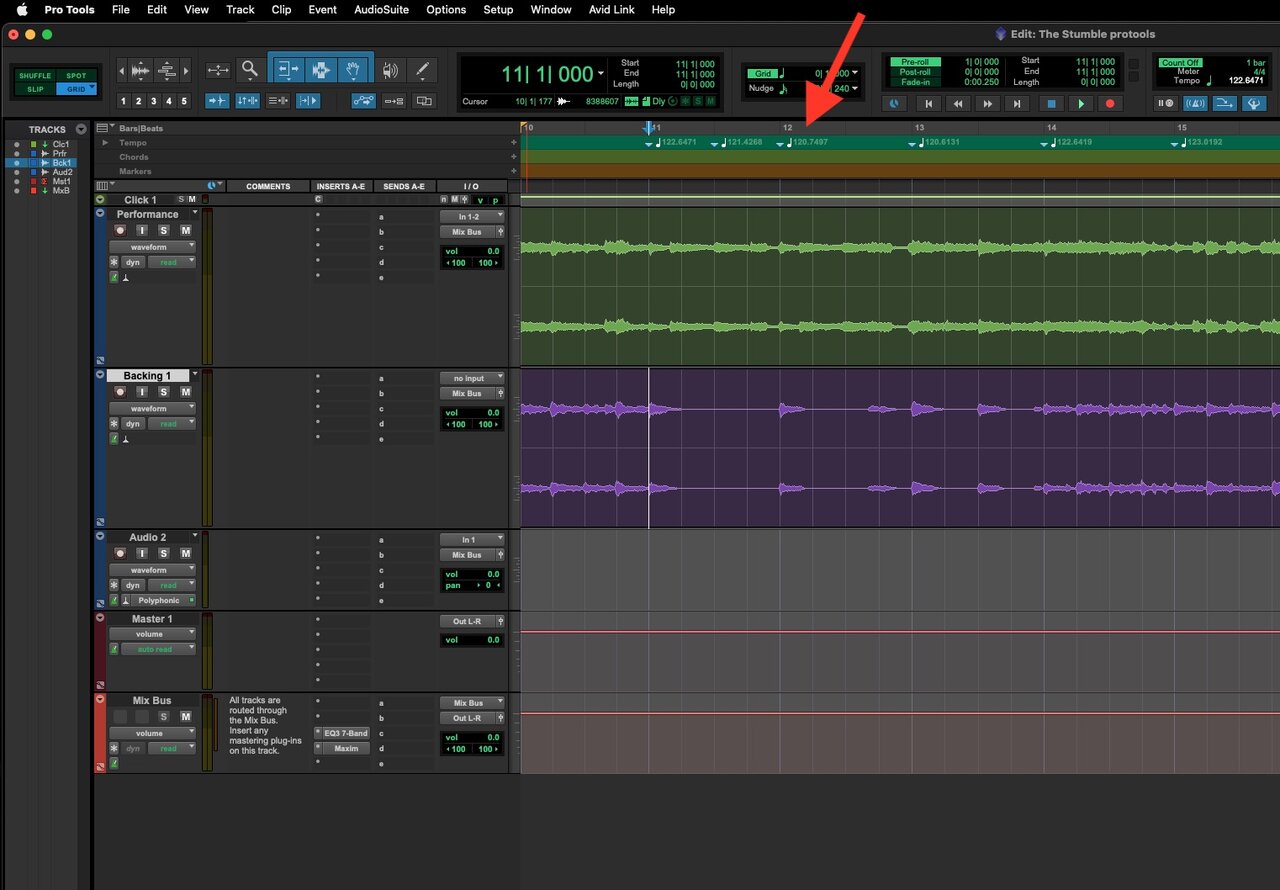This screenshot has width=1280, height=890.
Task: Toggle Wait for Note icon
Action: [x=1166, y=103]
